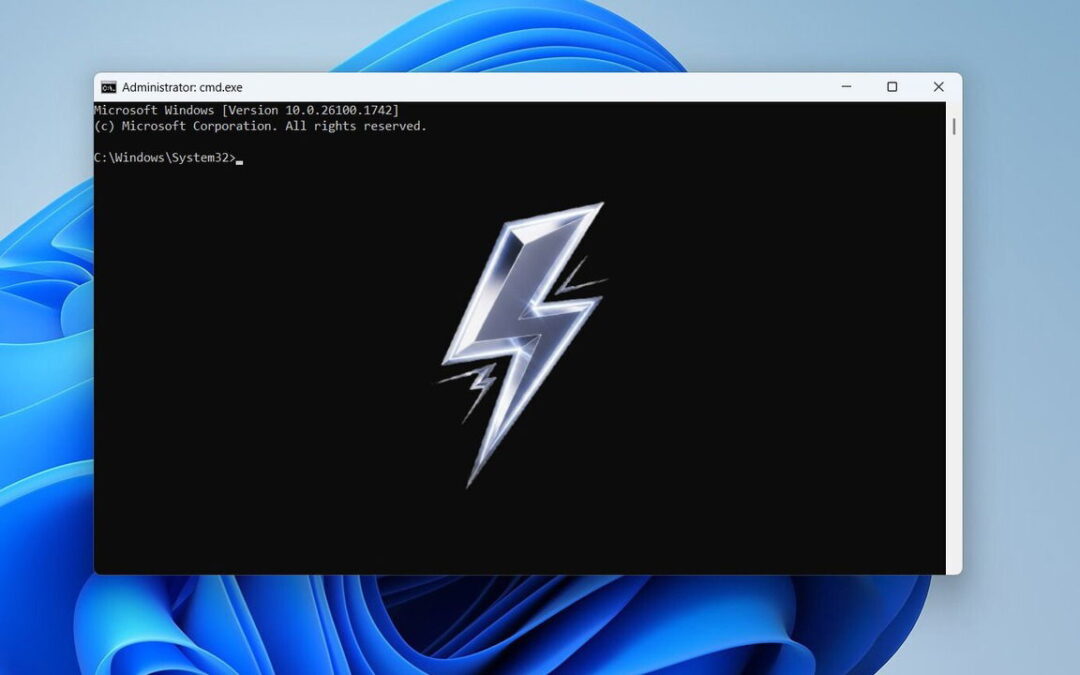
Task: Click the blinking cursor after the prompt
Action: [240, 160]
